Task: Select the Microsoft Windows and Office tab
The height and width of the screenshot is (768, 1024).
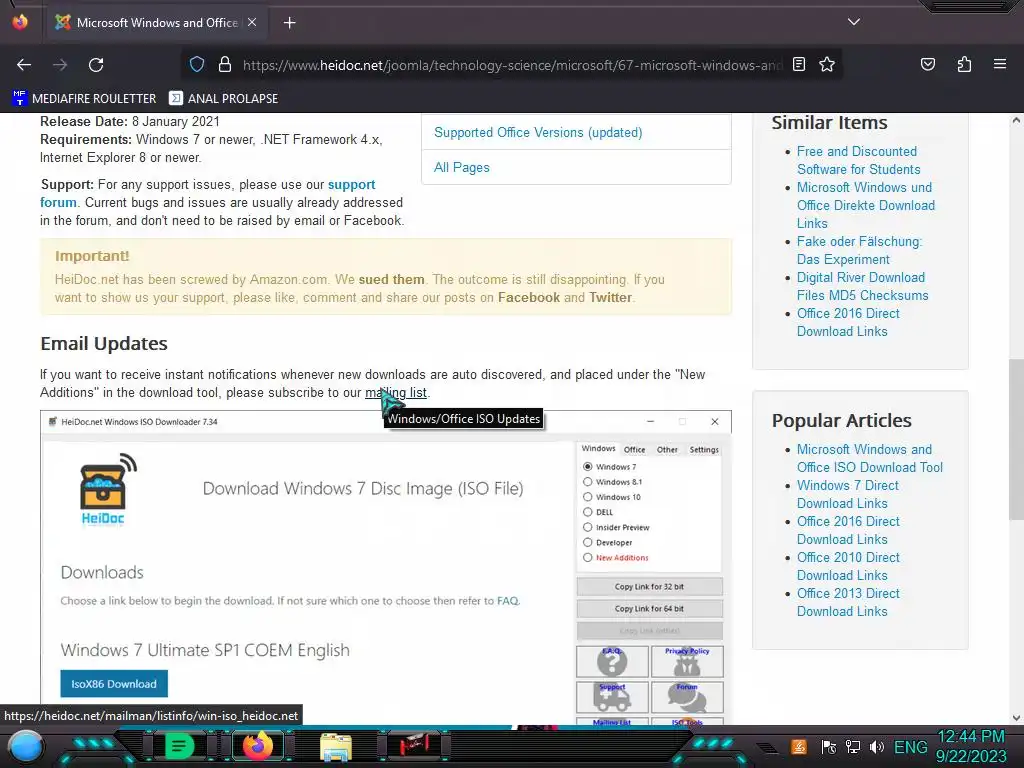Action: click(x=157, y=23)
